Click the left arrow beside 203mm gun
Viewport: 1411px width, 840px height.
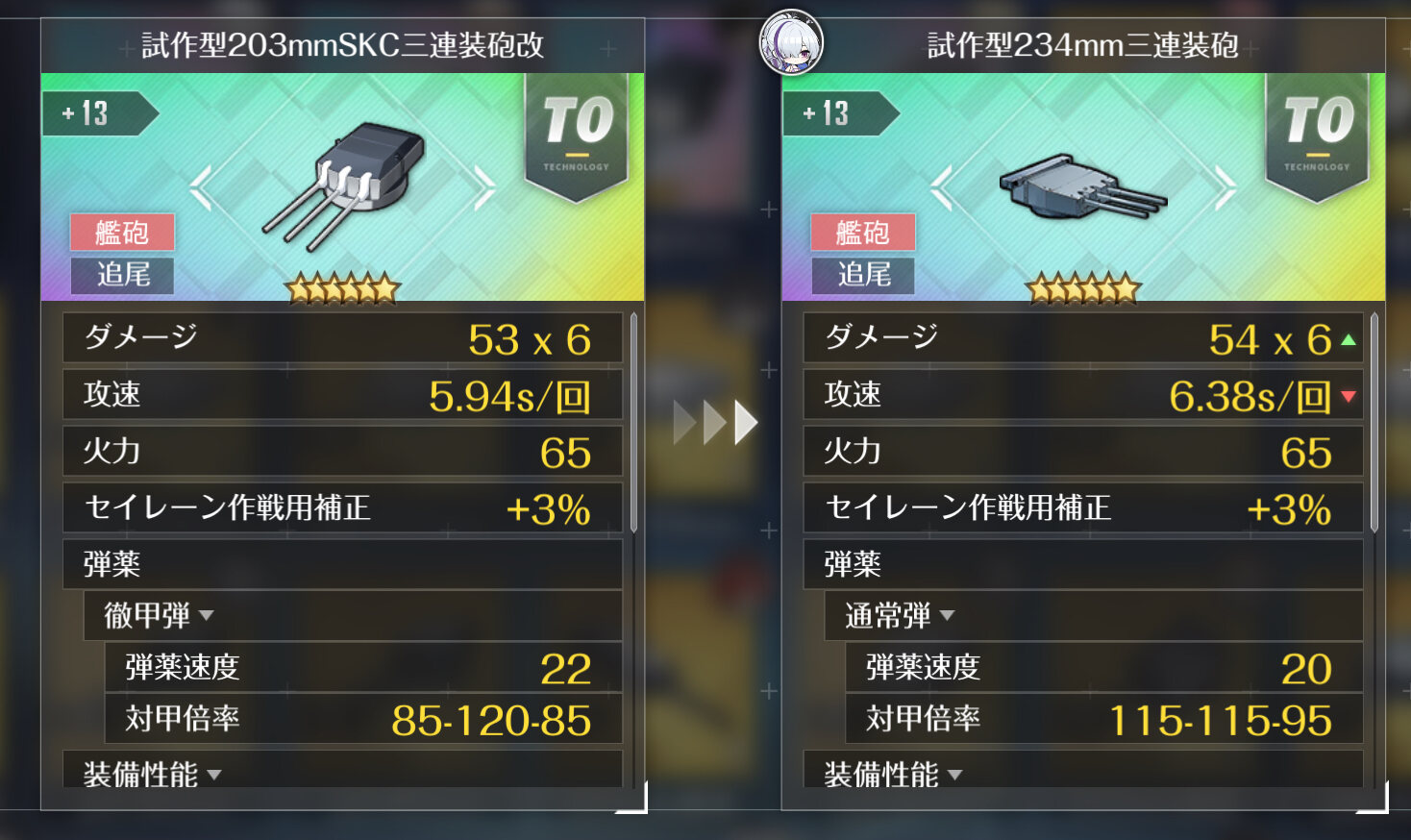[x=201, y=187]
